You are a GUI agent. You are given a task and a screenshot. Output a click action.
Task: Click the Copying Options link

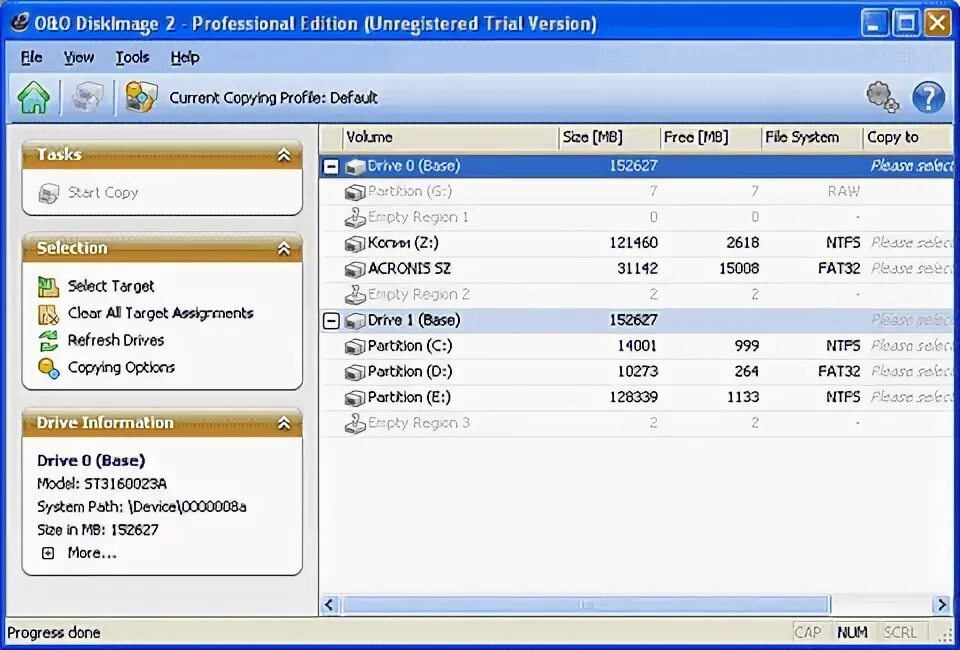121,367
